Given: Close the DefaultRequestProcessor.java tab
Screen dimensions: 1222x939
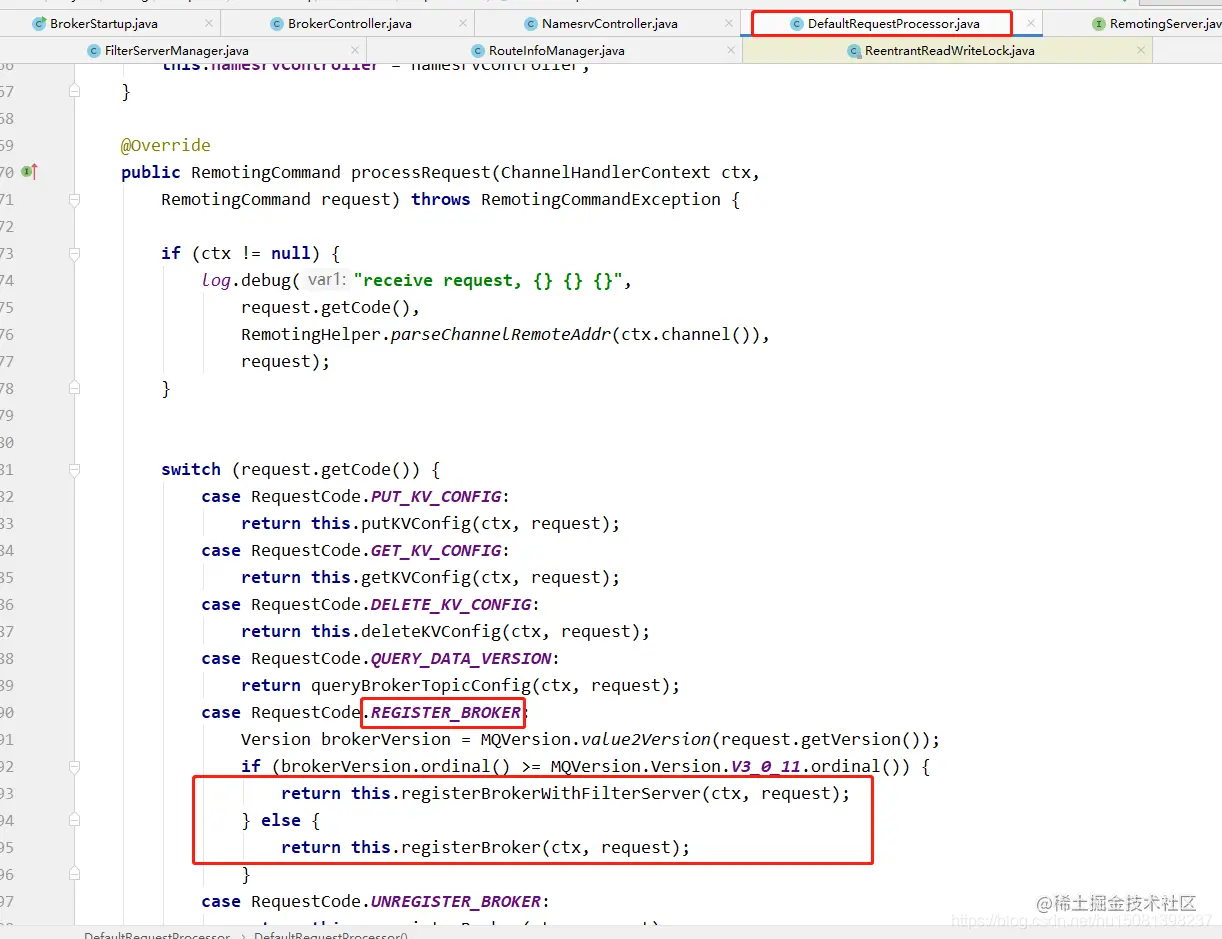Looking at the screenshot, I should pyautogui.click(x=1031, y=23).
